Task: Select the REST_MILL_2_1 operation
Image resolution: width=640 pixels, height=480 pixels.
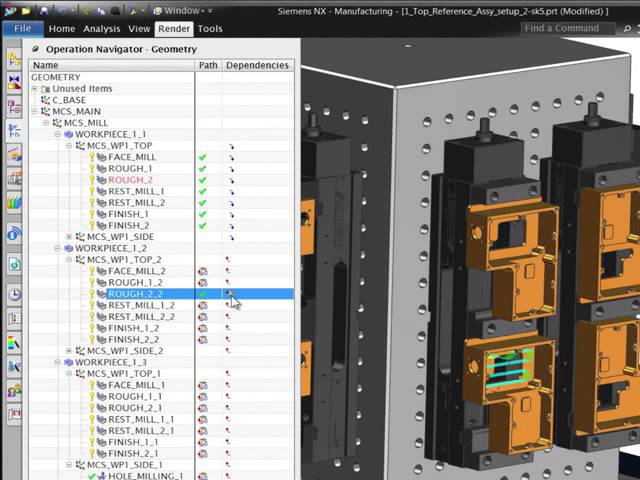Action: coord(141,431)
